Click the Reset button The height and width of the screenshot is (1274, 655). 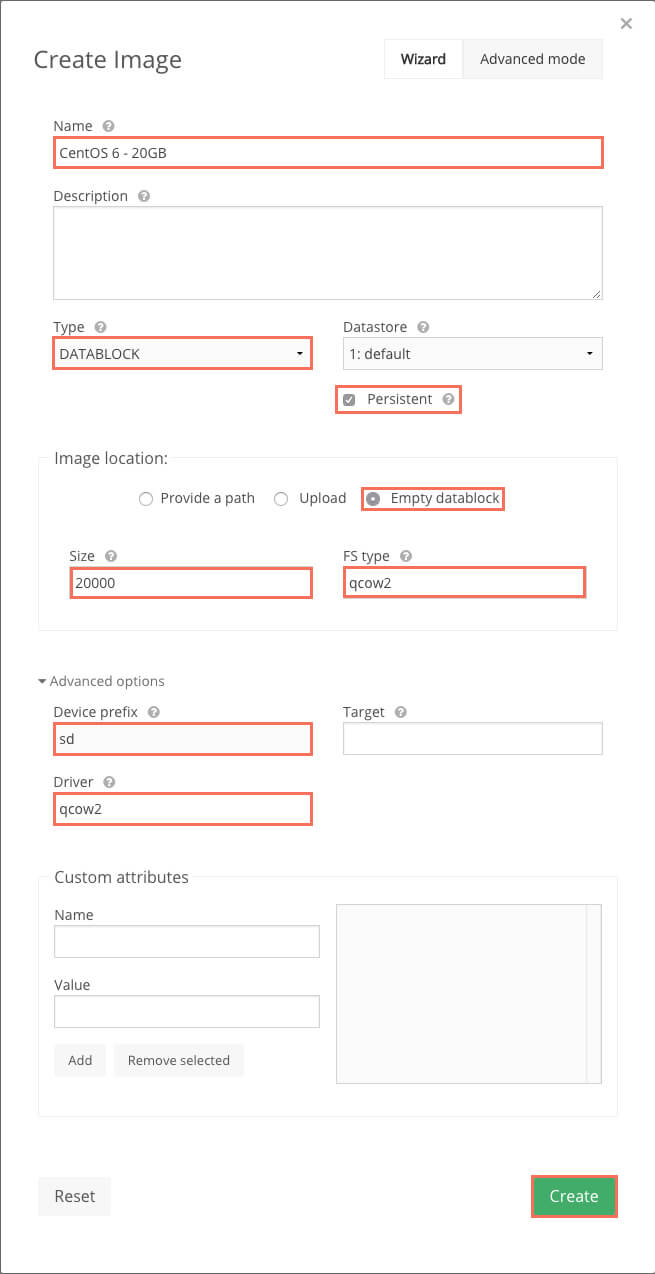[75, 1196]
